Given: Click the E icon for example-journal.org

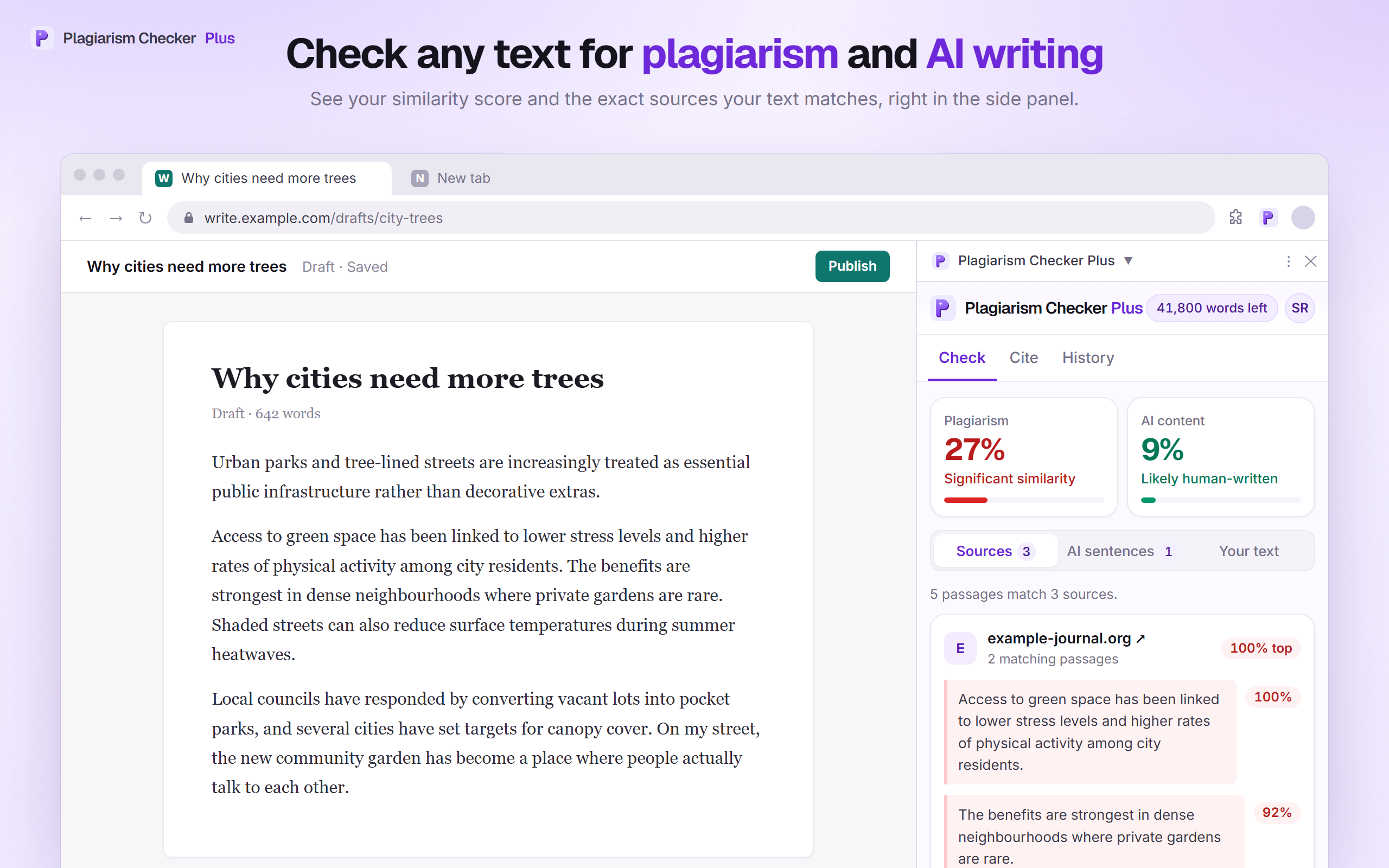Looking at the screenshot, I should (960, 648).
